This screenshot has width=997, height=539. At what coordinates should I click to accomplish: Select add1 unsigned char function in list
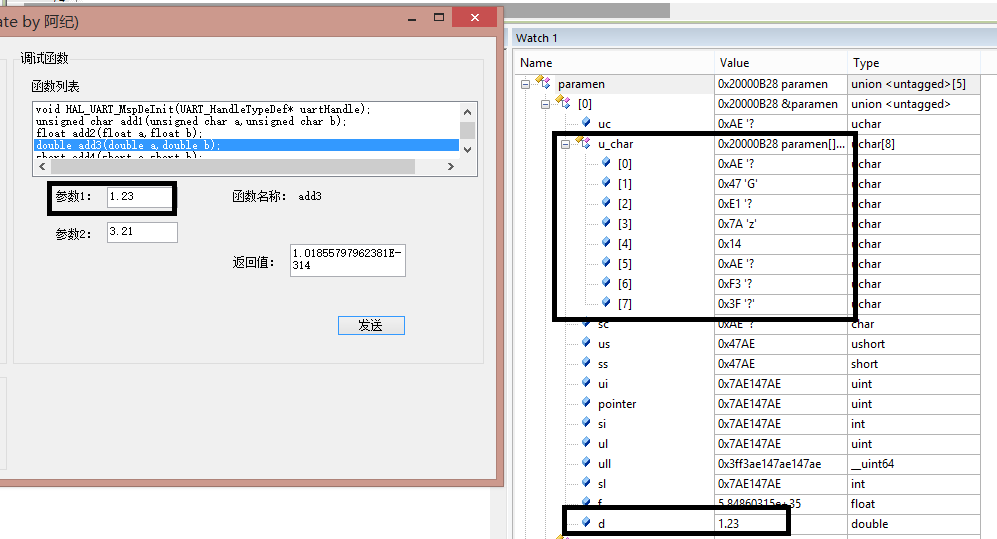(190, 121)
